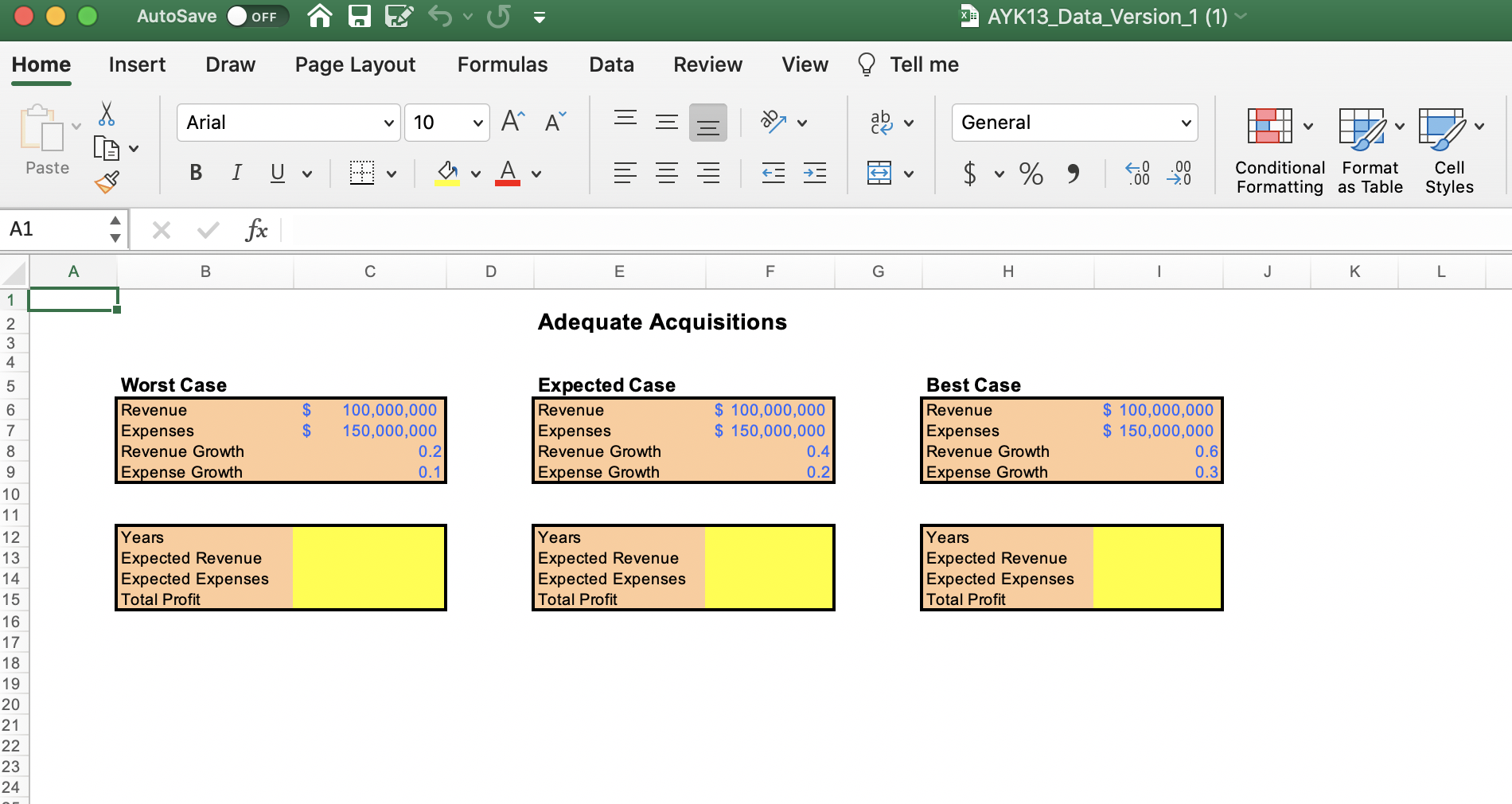Apply underline to the selection

(x=276, y=172)
